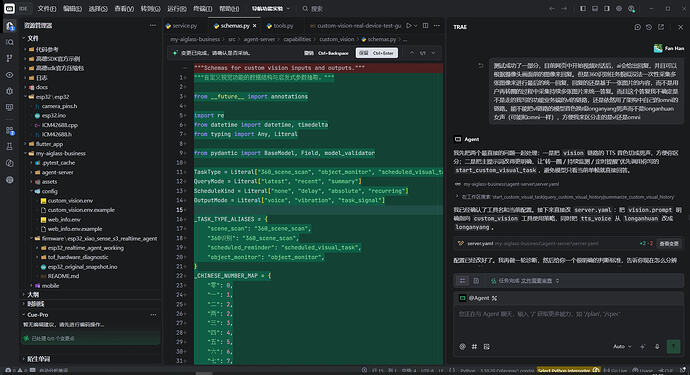This screenshot has width=690, height=375.
Task: Open the 编辑(E) menu
Action: tap(72, 8)
